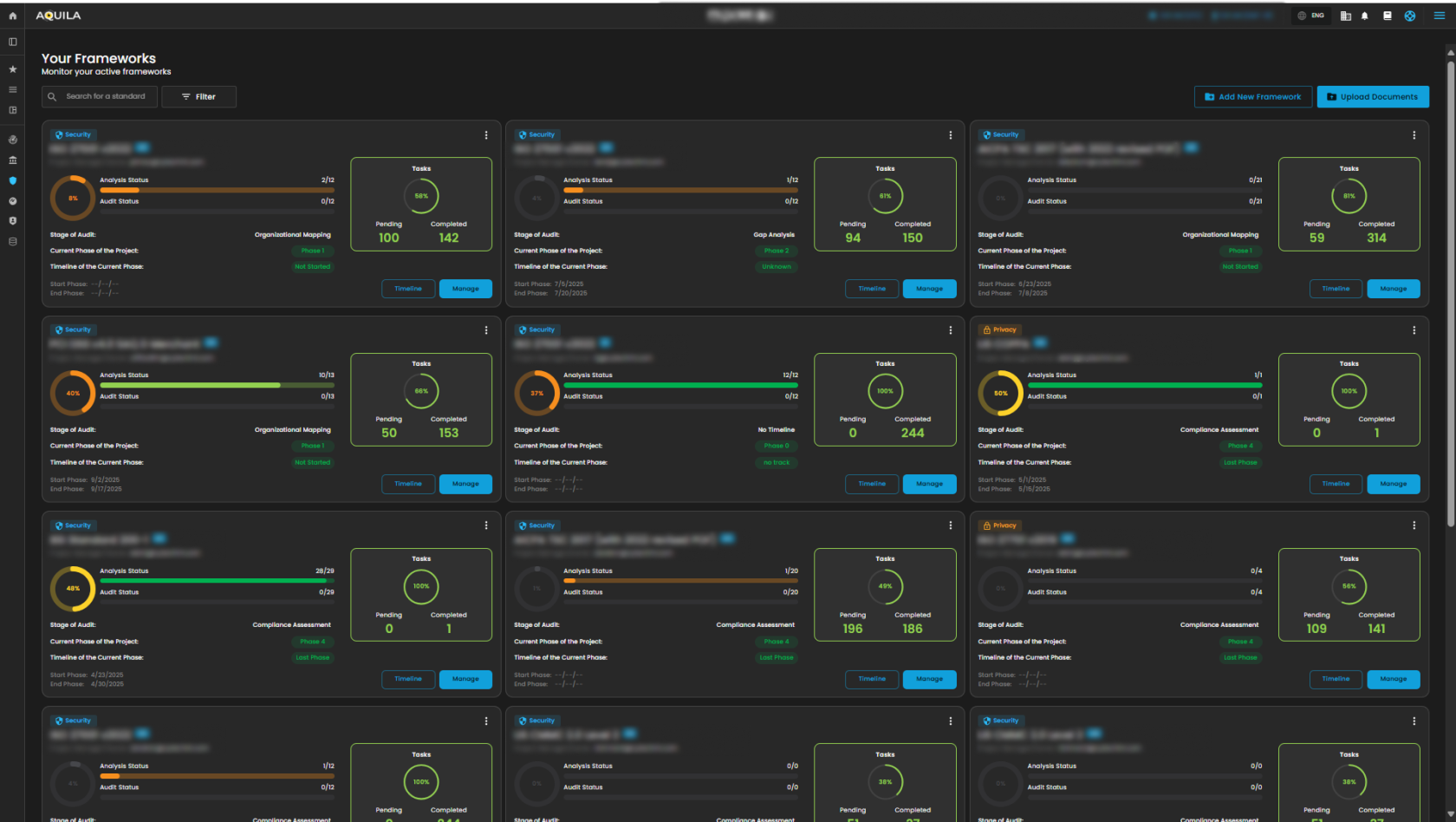Open the blue hamburger menu at top right
The image size is (1456, 822).
coord(1440,16)
